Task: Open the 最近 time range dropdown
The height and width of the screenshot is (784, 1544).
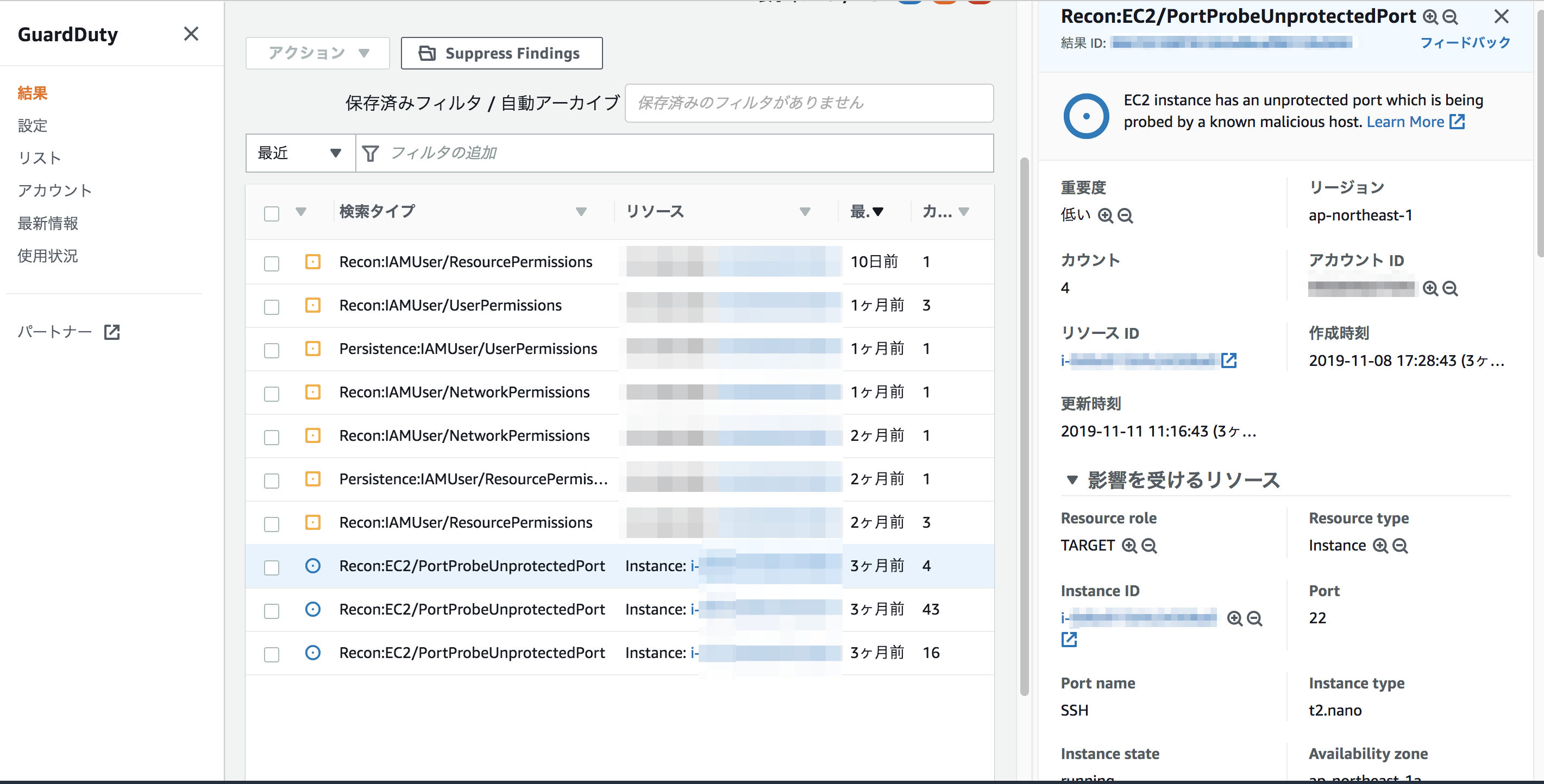Action: pos(300,153)
